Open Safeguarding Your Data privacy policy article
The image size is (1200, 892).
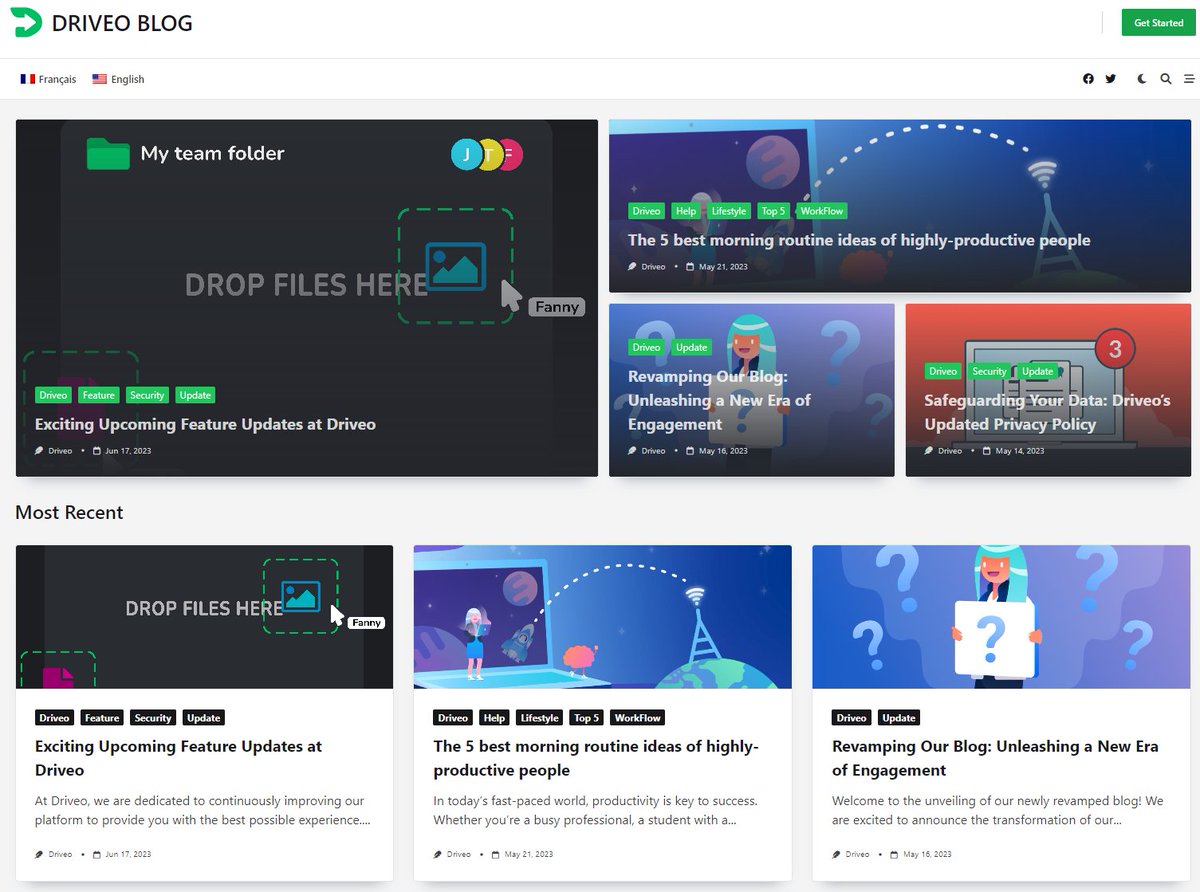[x=1047, y=412]
